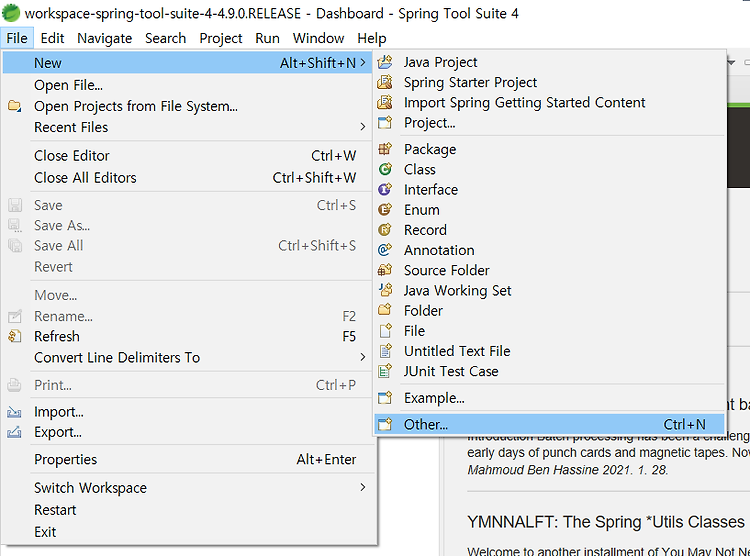The height and width of the screenshot is (556, 750).
Task: Open the Window menu
Action: (x=319, y=38)
